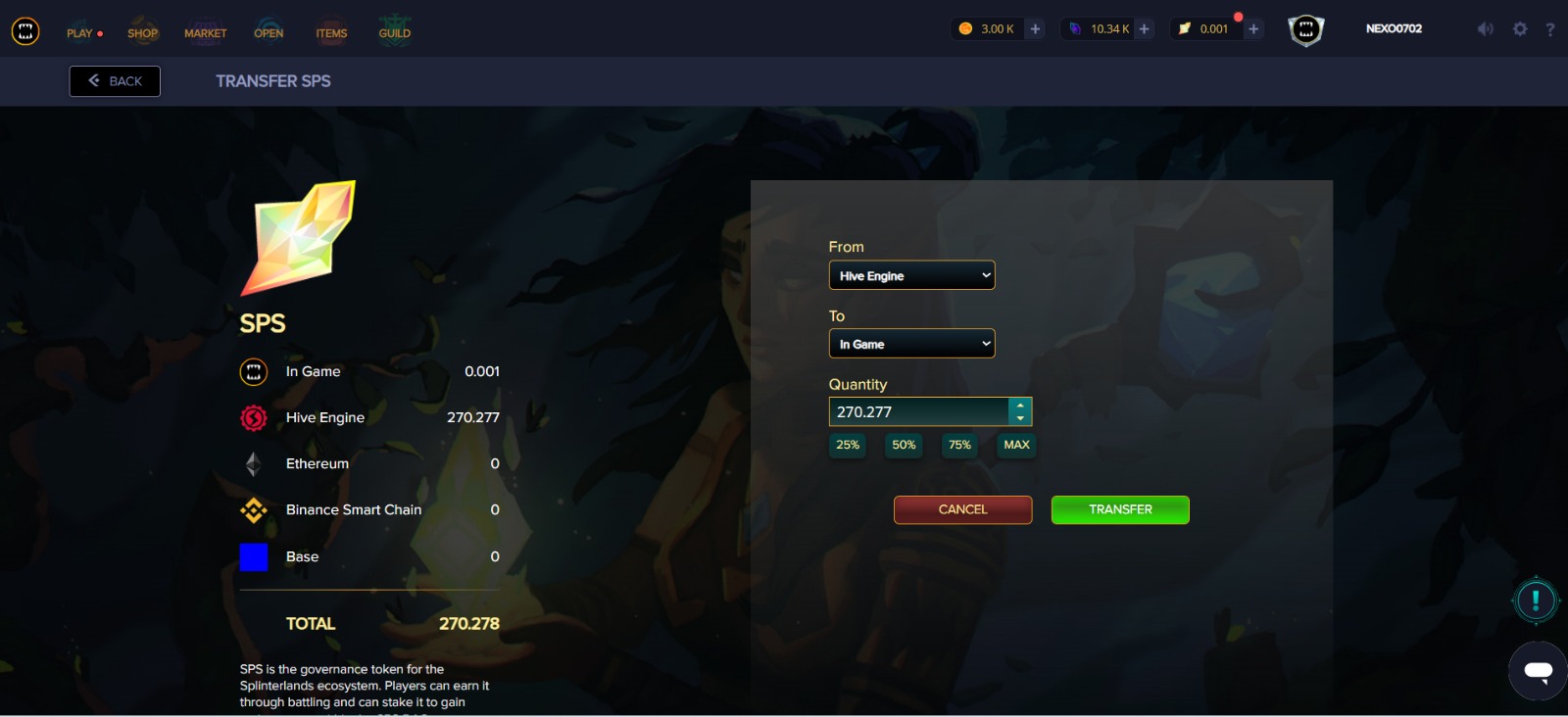The image size is (1568, 717).
Task: Set quantity to 50% preset
Action: click(904, 445)
